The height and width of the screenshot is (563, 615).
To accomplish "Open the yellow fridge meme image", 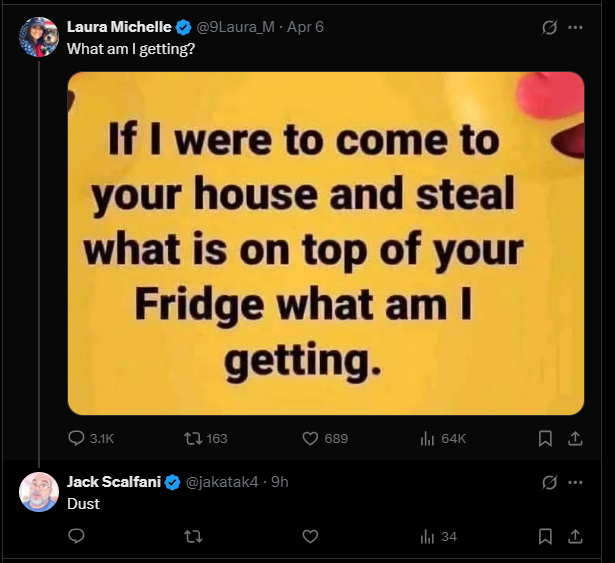I will [326, 243].
